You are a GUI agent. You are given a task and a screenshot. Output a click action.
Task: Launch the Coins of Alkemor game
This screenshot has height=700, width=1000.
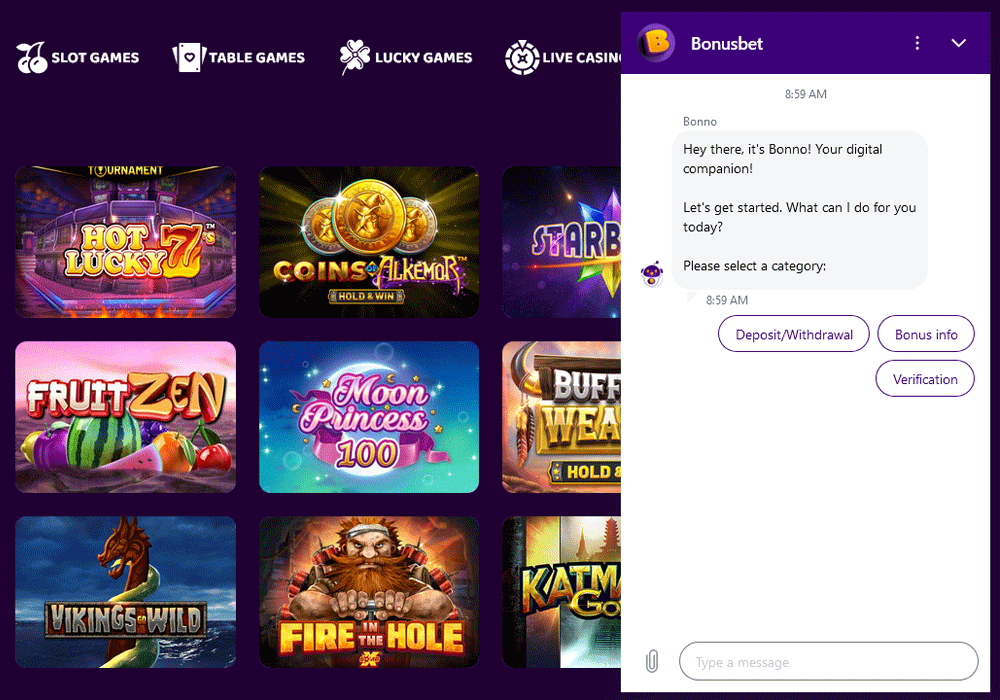pyautogui.click(x=369, y=242)
